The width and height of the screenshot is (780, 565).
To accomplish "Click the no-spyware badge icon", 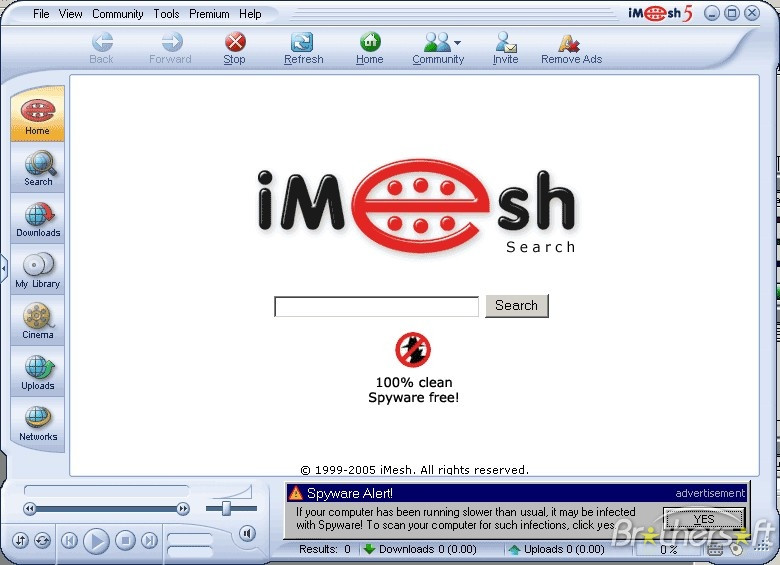I will point(413,350).
